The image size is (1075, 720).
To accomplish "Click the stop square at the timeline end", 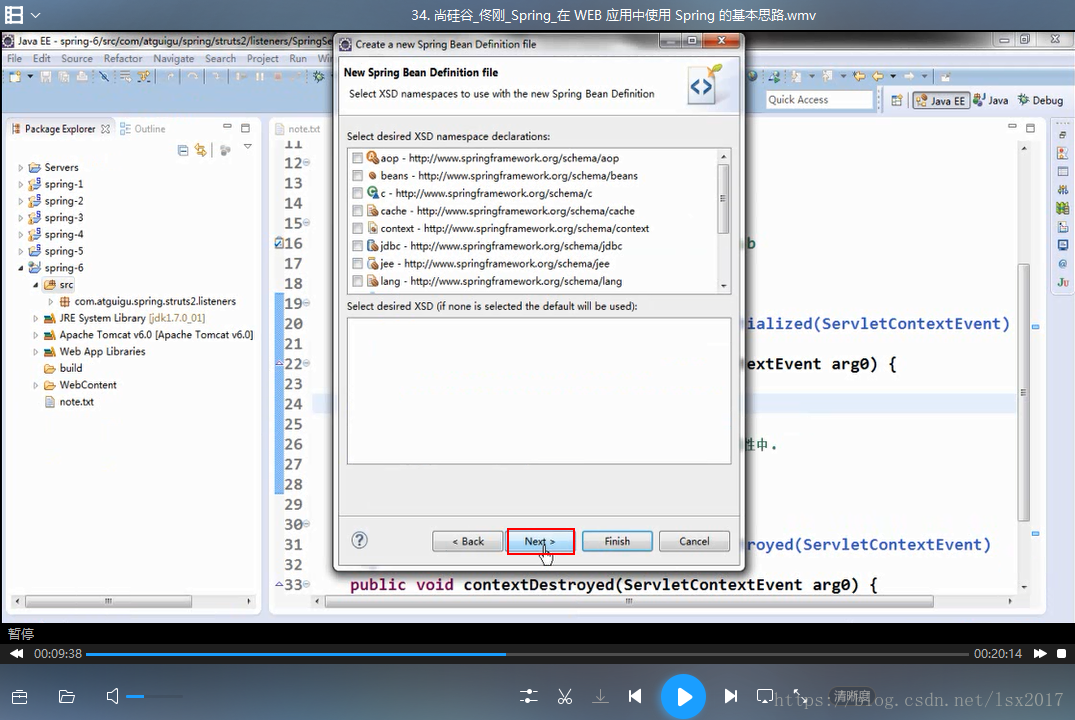I will 1061,653.
